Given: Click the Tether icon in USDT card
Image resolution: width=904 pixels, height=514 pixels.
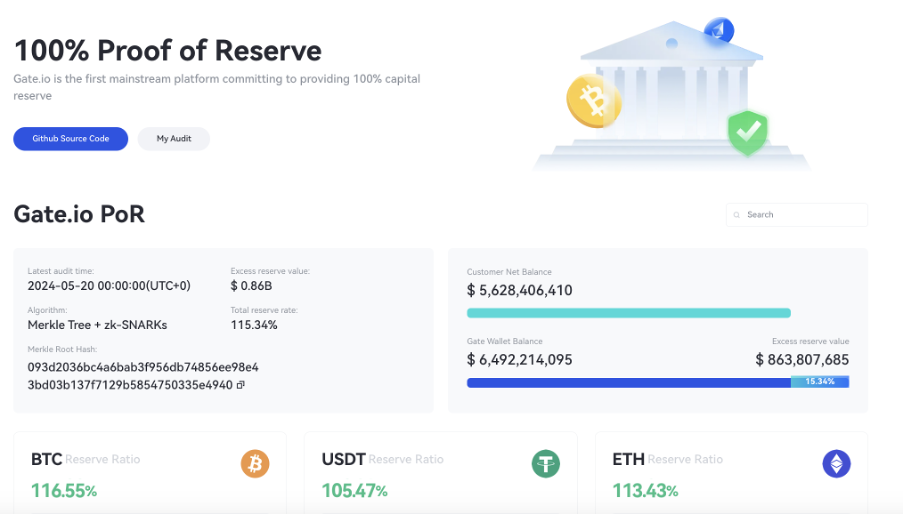Looking at the screenshot, I should (x=546, y=464).
